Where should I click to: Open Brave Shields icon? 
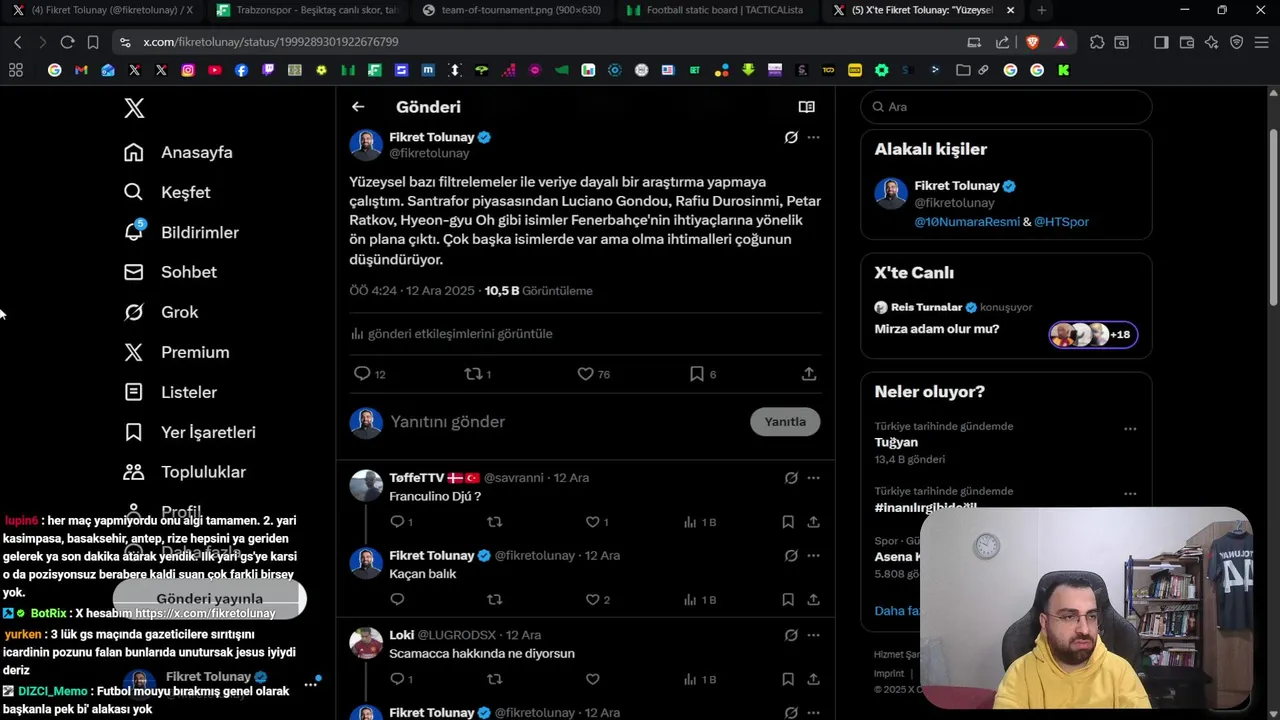point(1033,42)
